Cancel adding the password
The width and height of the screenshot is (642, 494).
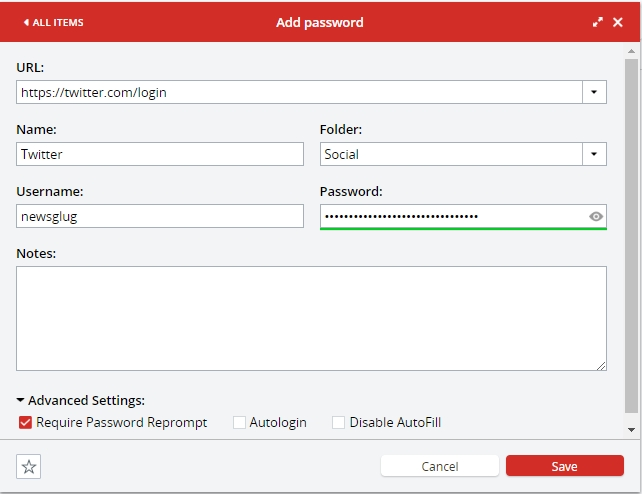(440, 466)
